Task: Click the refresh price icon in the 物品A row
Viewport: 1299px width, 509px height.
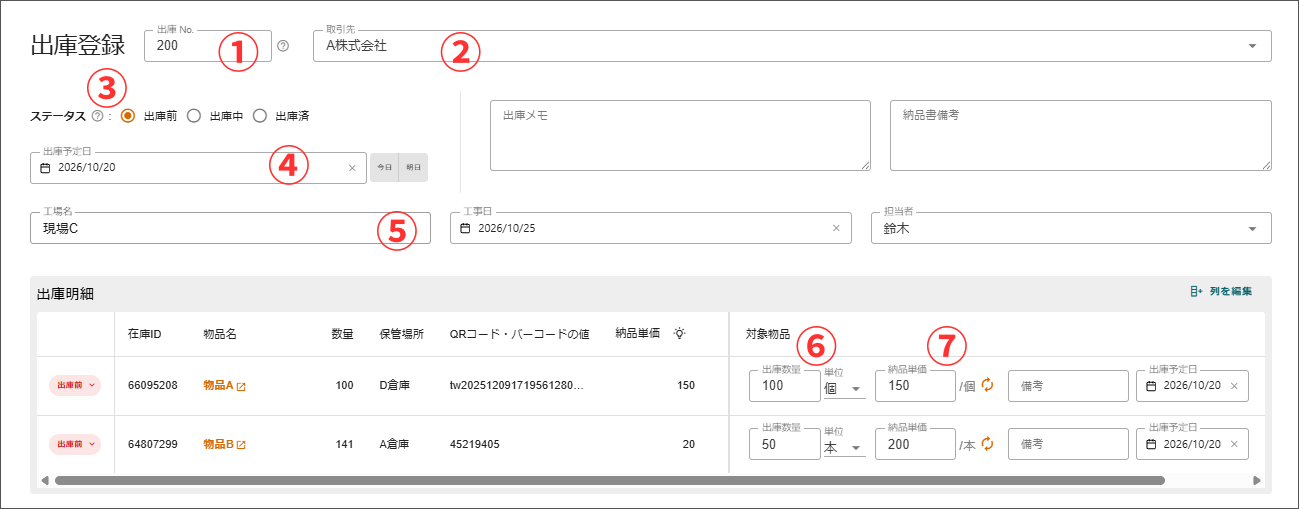Action: [987, 385]
